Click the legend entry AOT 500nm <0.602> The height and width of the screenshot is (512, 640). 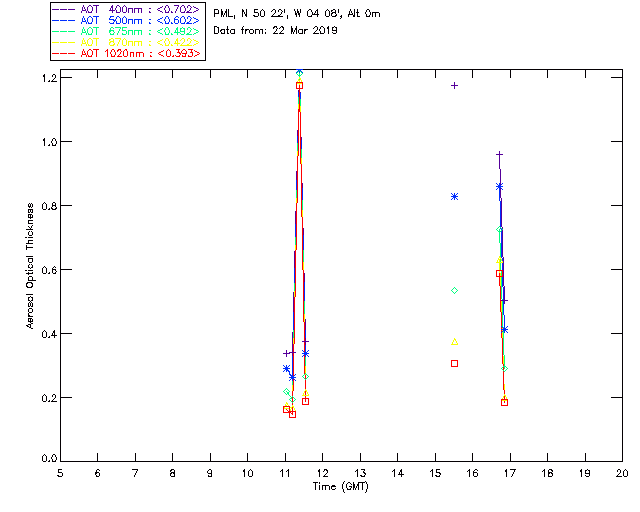126,20
